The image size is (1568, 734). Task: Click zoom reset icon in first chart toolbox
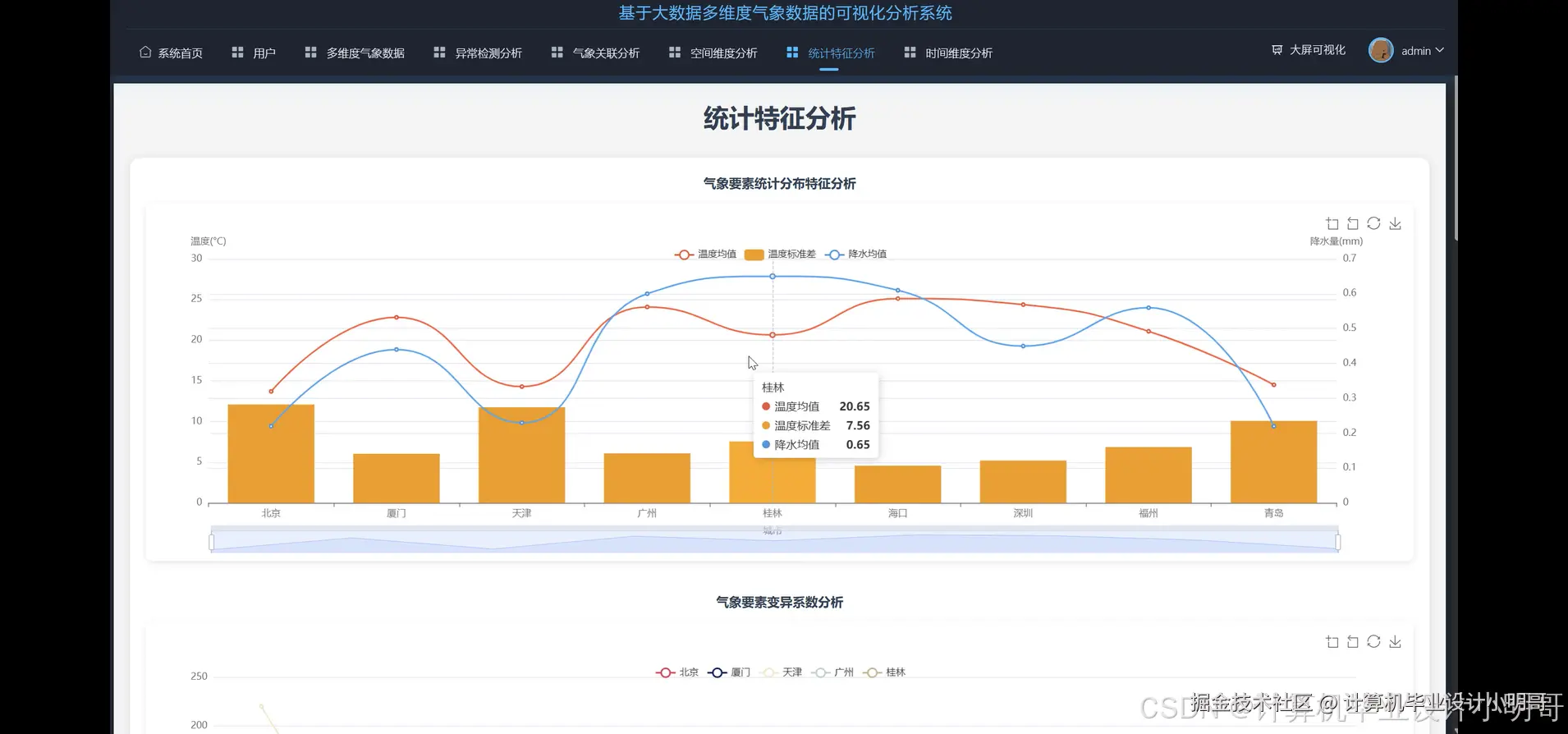pyautogui.click(x=1353, y=223)
